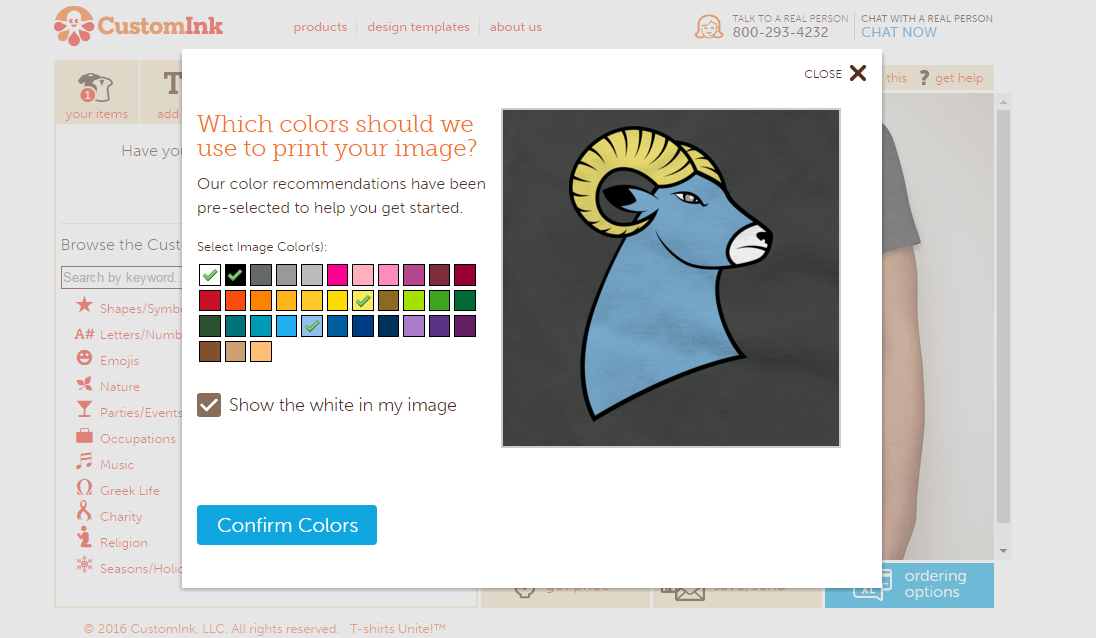
Task: Pick the hot pink color swatch
Action: click(337, 275)
